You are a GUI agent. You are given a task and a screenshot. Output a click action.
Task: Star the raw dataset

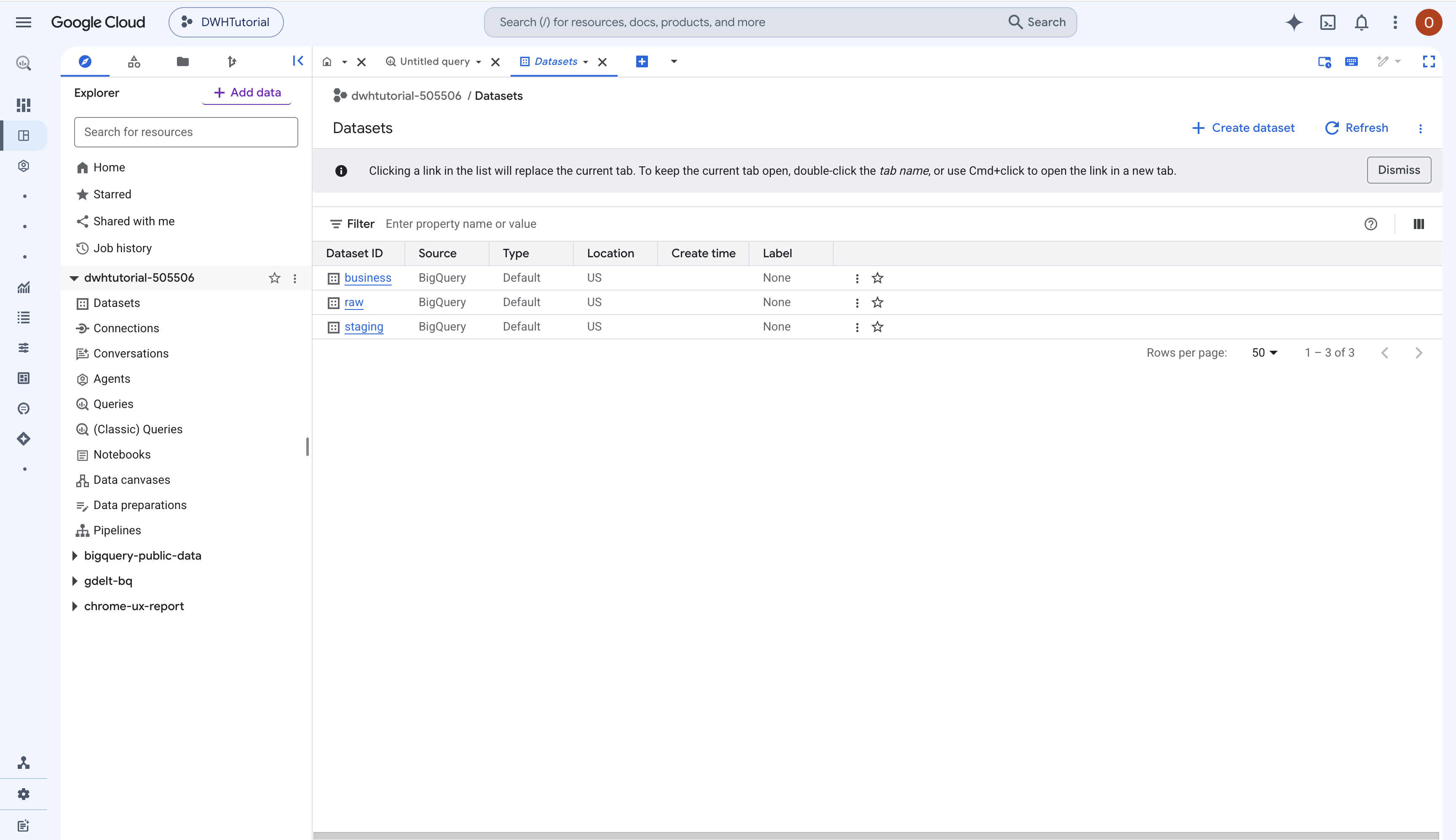click(x=877, y=302)
